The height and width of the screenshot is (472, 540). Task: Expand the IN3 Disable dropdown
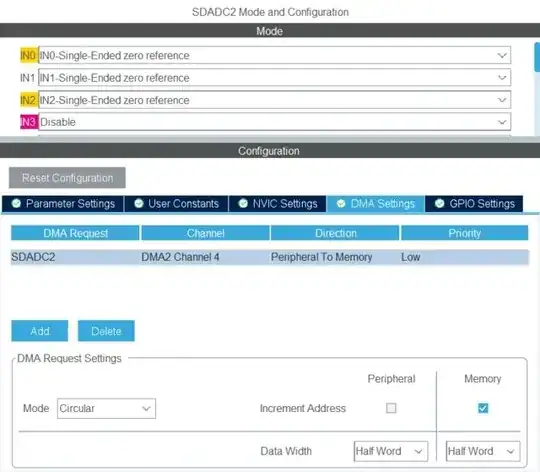(274, 122)
